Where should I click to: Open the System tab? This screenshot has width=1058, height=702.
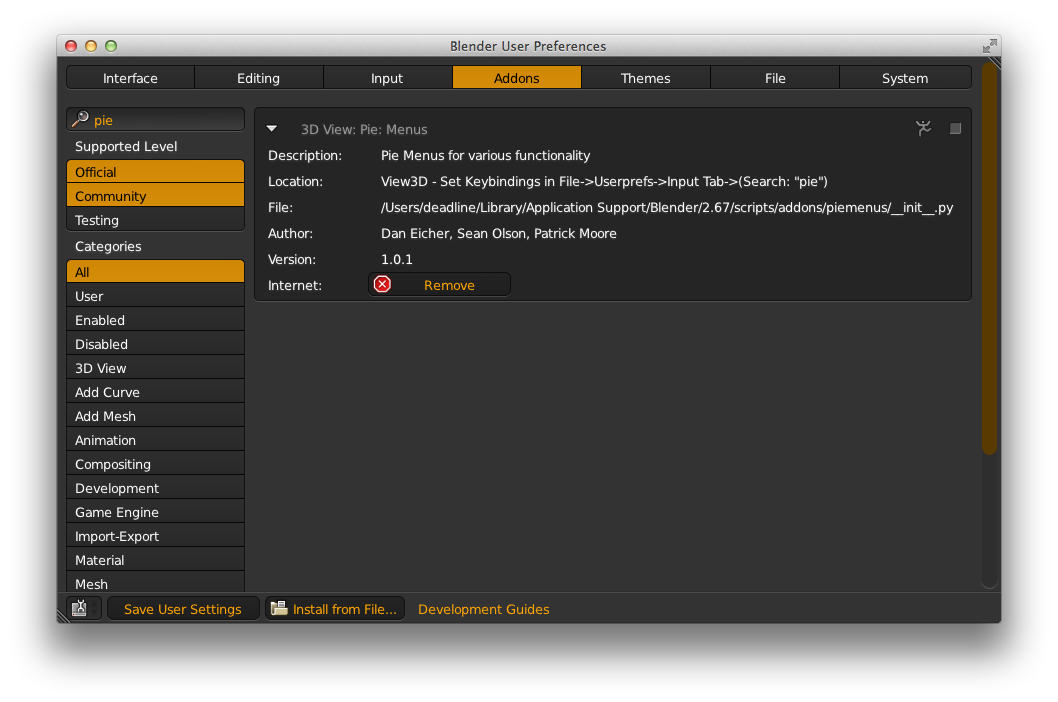pos(905,78)
